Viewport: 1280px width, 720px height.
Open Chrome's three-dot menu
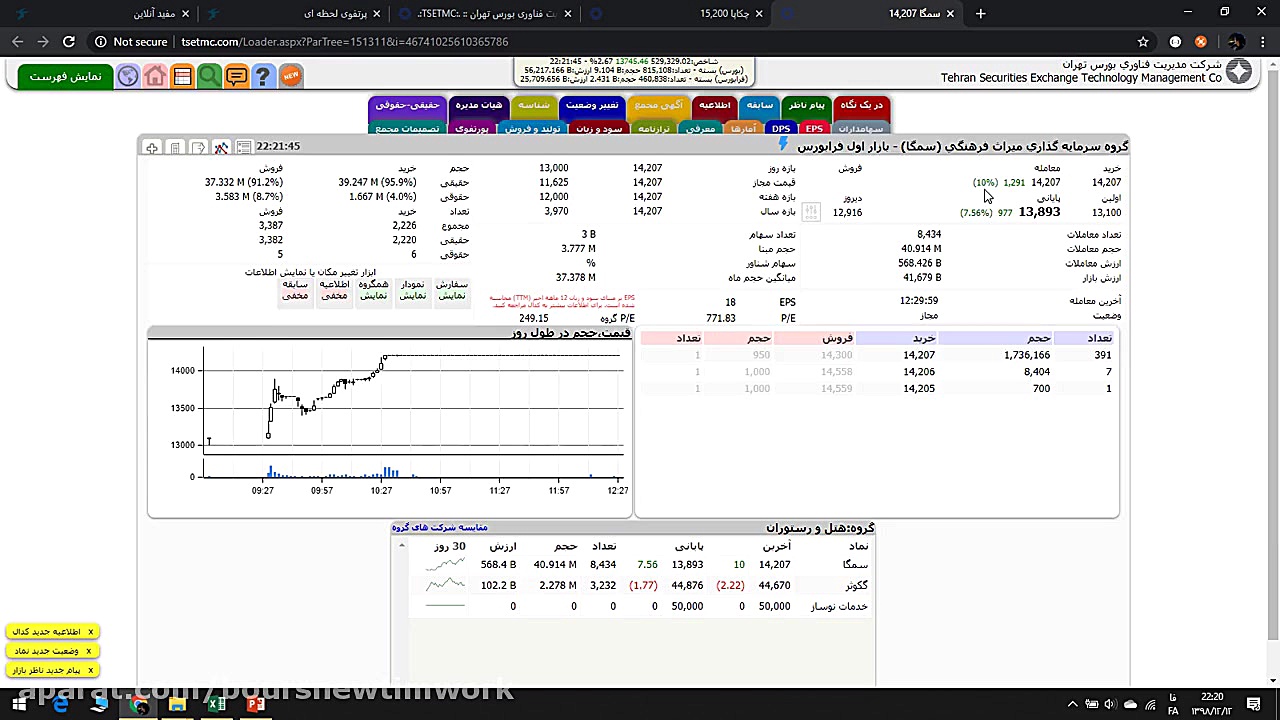[x=1261, y=42]
